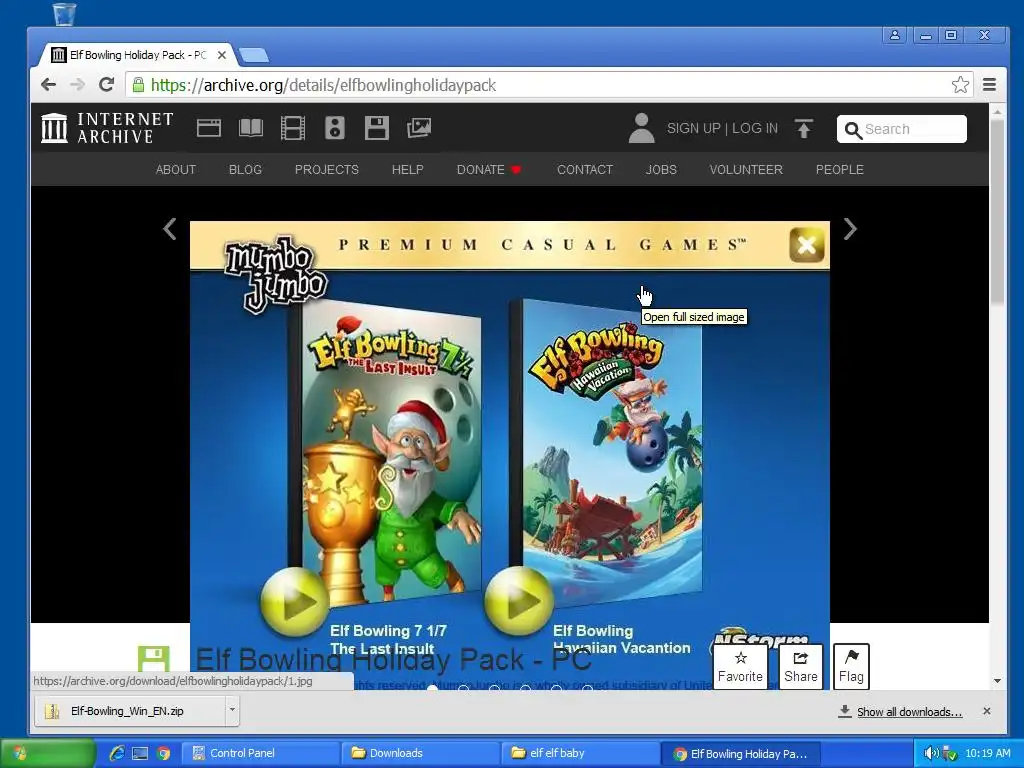The height and width of the screenshot is (768, 1024).
Task: Show next carousel image
Action: click(x=850, y=229)
